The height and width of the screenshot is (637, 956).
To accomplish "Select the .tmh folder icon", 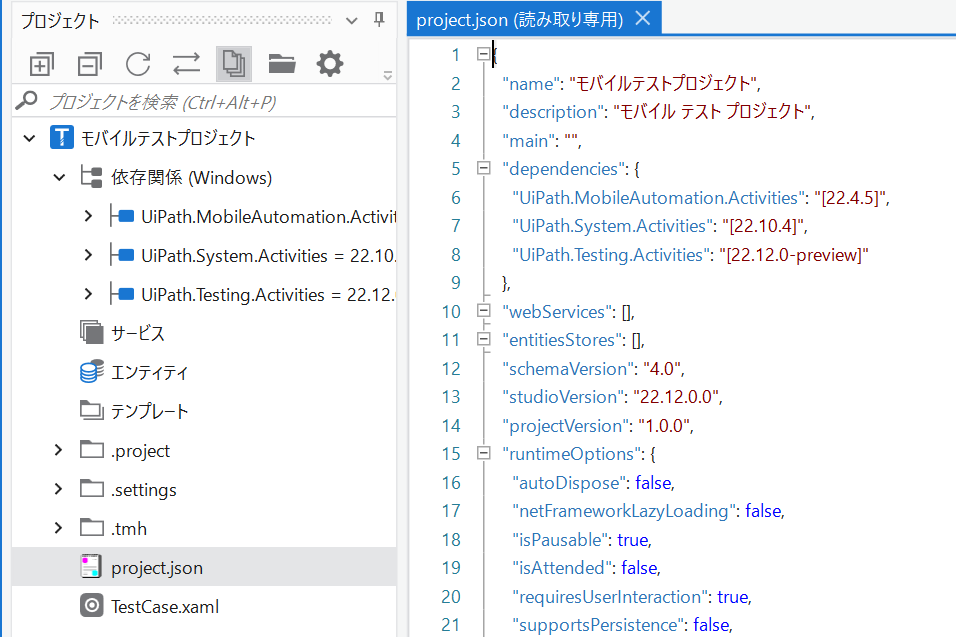I will 91,528.
